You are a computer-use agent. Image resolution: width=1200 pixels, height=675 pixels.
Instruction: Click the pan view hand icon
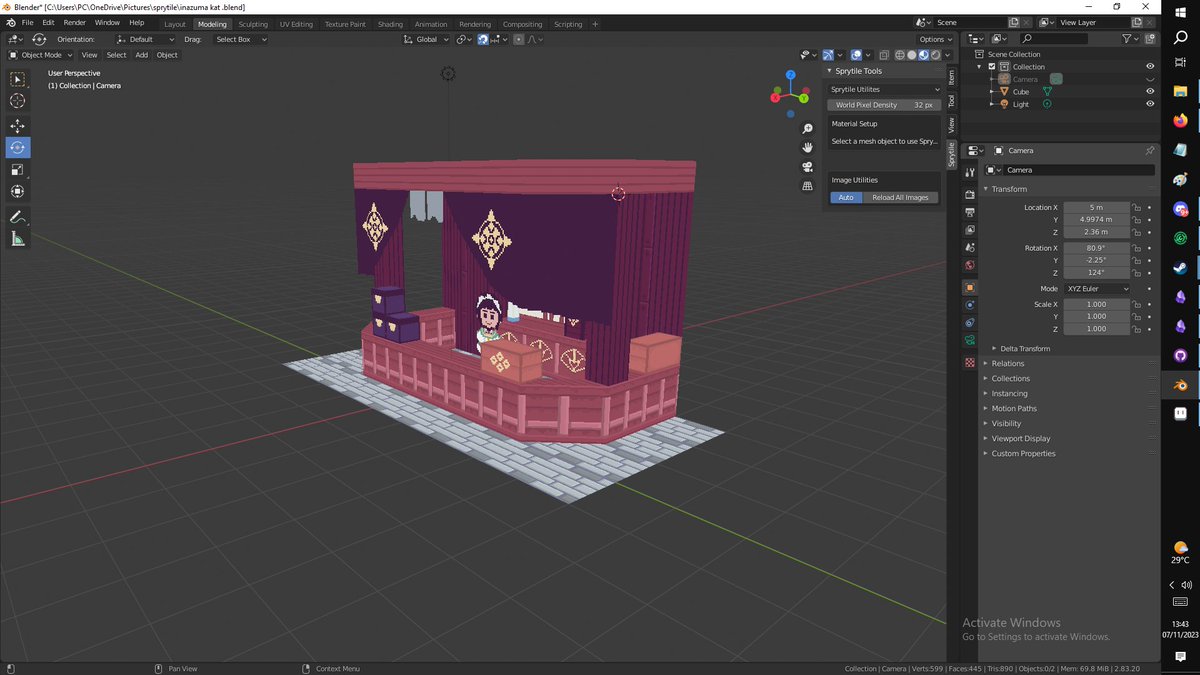click(x=808, y=148)
